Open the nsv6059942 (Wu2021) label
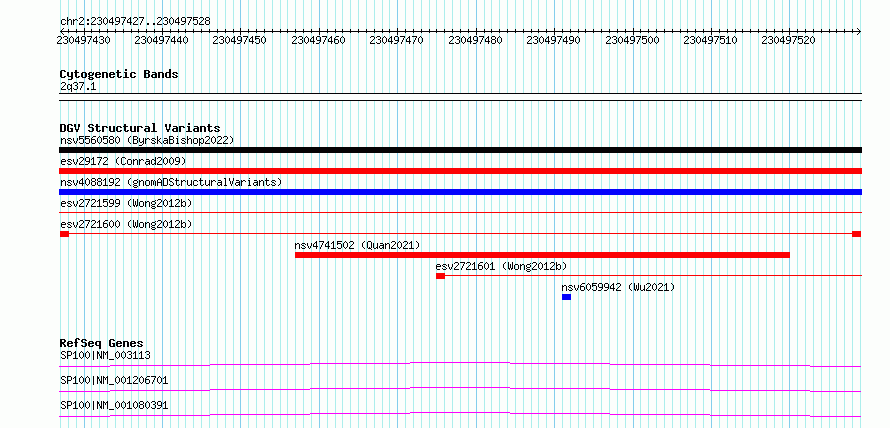 618,287
